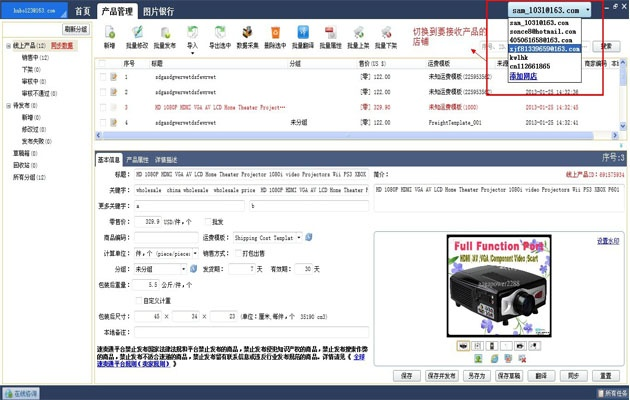Click the 所有任务 icon in status bar

[x=601, y=394]
